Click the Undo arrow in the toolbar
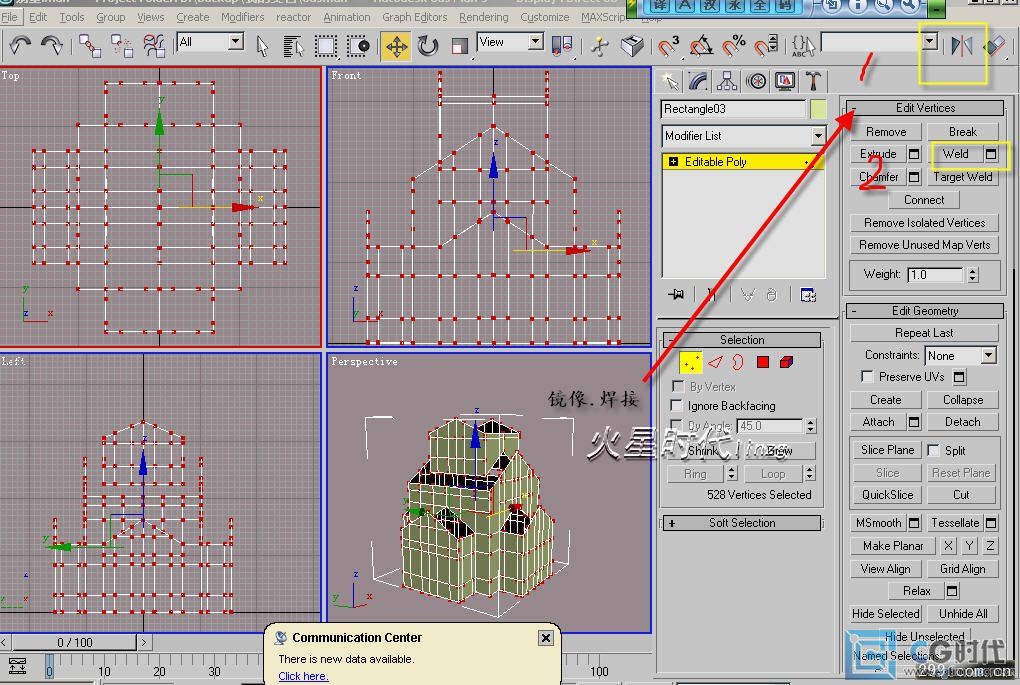1020x685 pixels. click(20, 46)
